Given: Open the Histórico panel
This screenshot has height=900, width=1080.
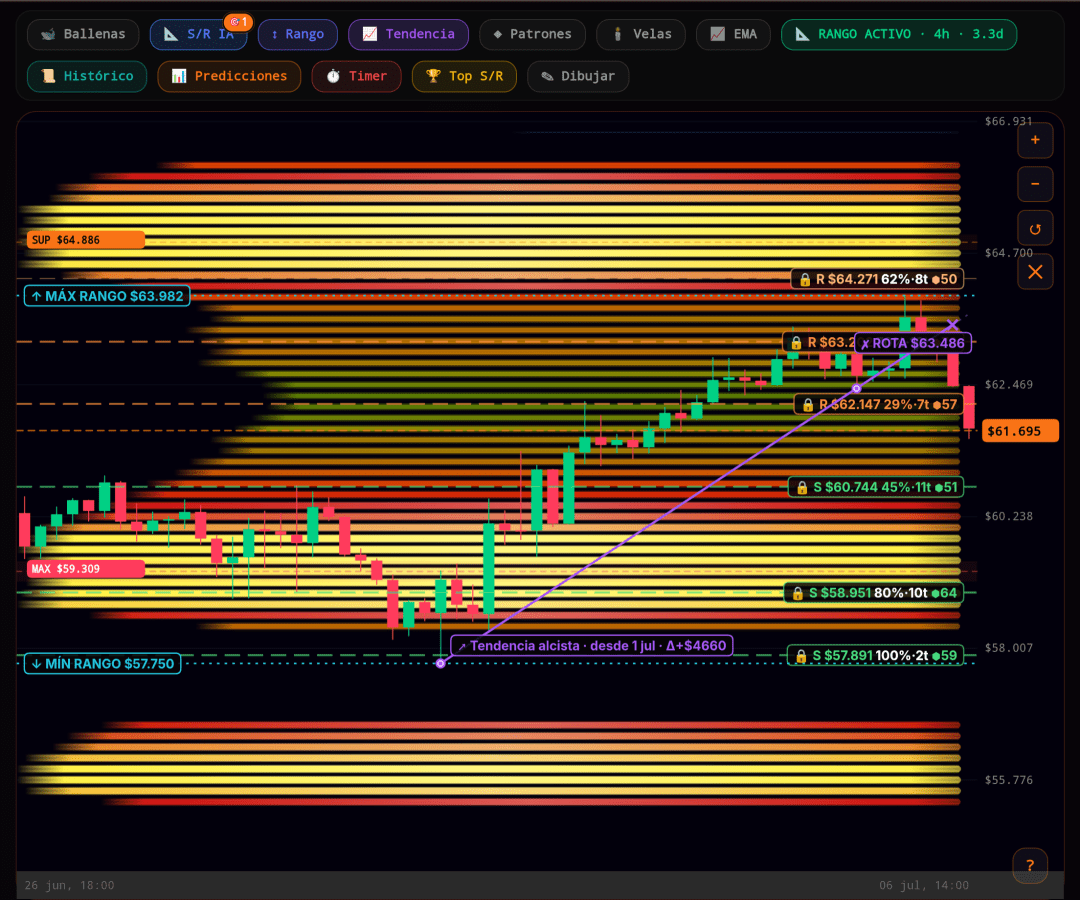Looking at the screenshot, I should click(87, 76).
